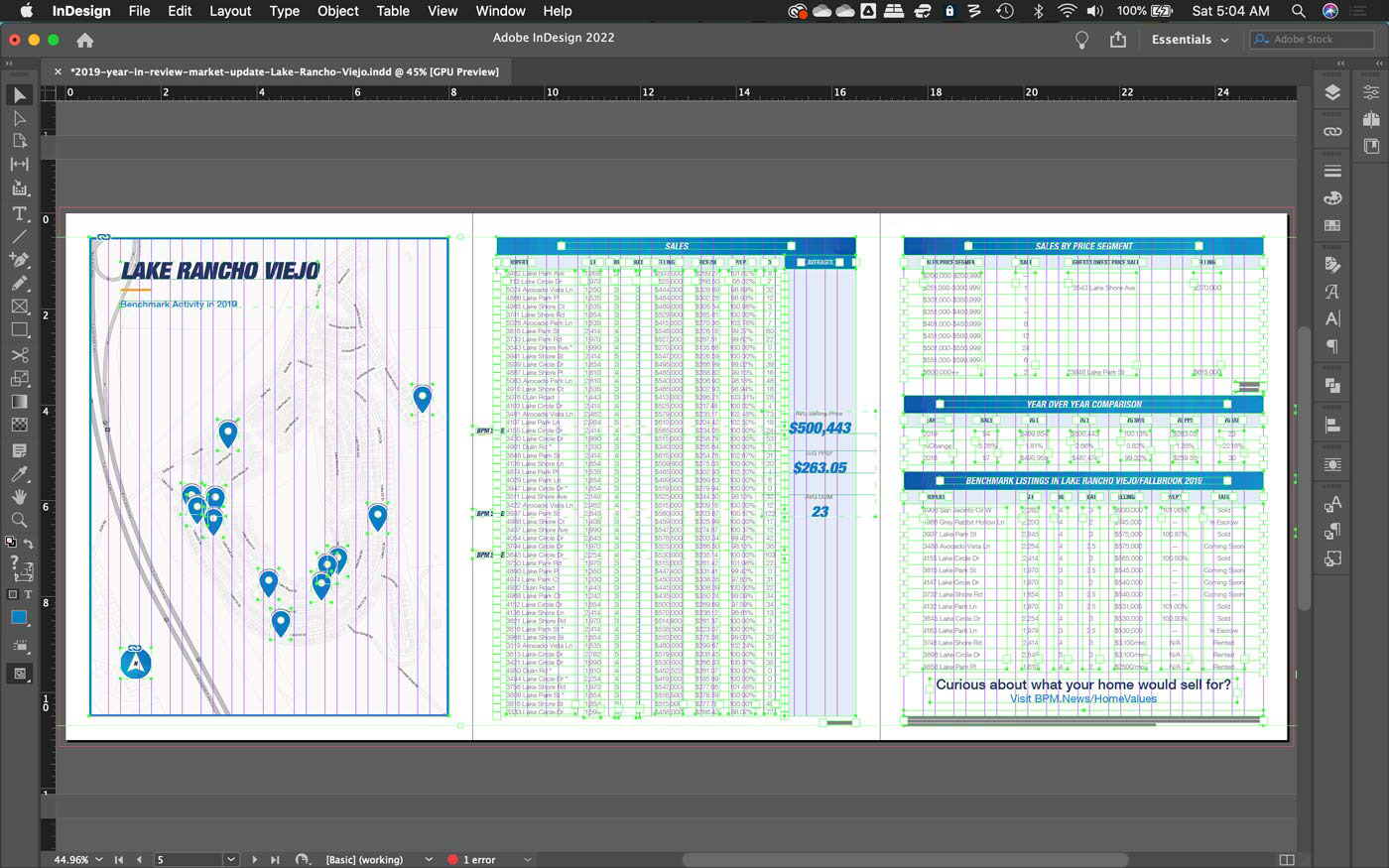The width and height of the screenshot is (1389, 868).
Task: Select the Content Collector tool
Action: point(19,188)
